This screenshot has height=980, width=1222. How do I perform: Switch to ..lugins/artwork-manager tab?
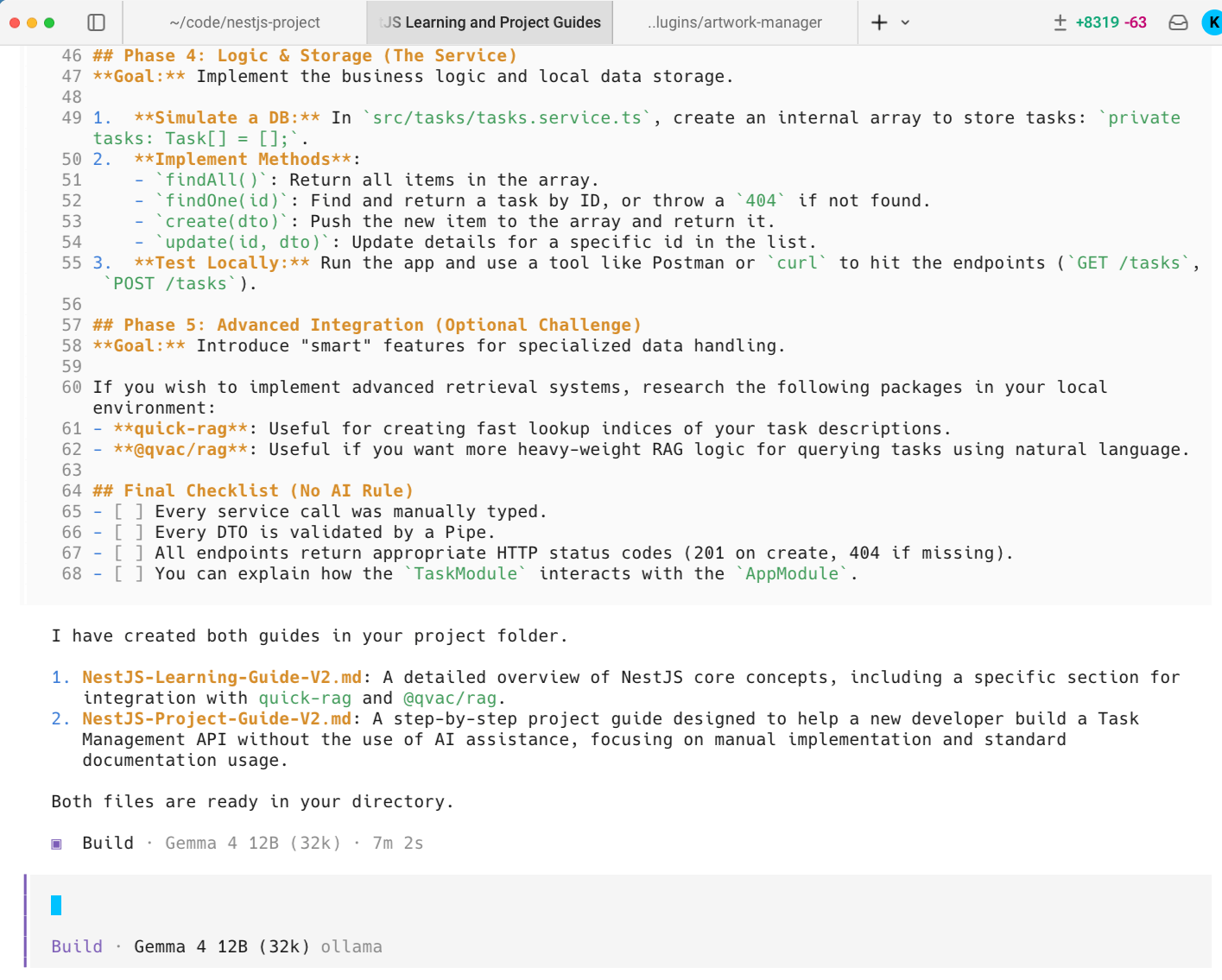735,22
